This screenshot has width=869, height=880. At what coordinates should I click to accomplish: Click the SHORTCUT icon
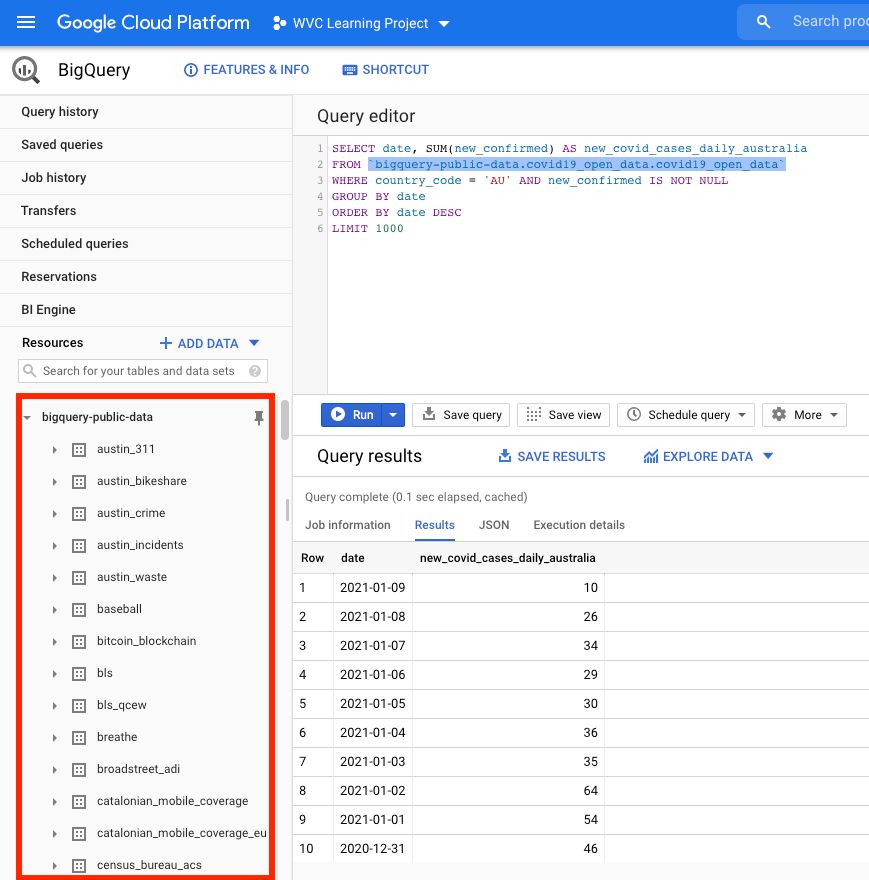(x=349, y=69)
